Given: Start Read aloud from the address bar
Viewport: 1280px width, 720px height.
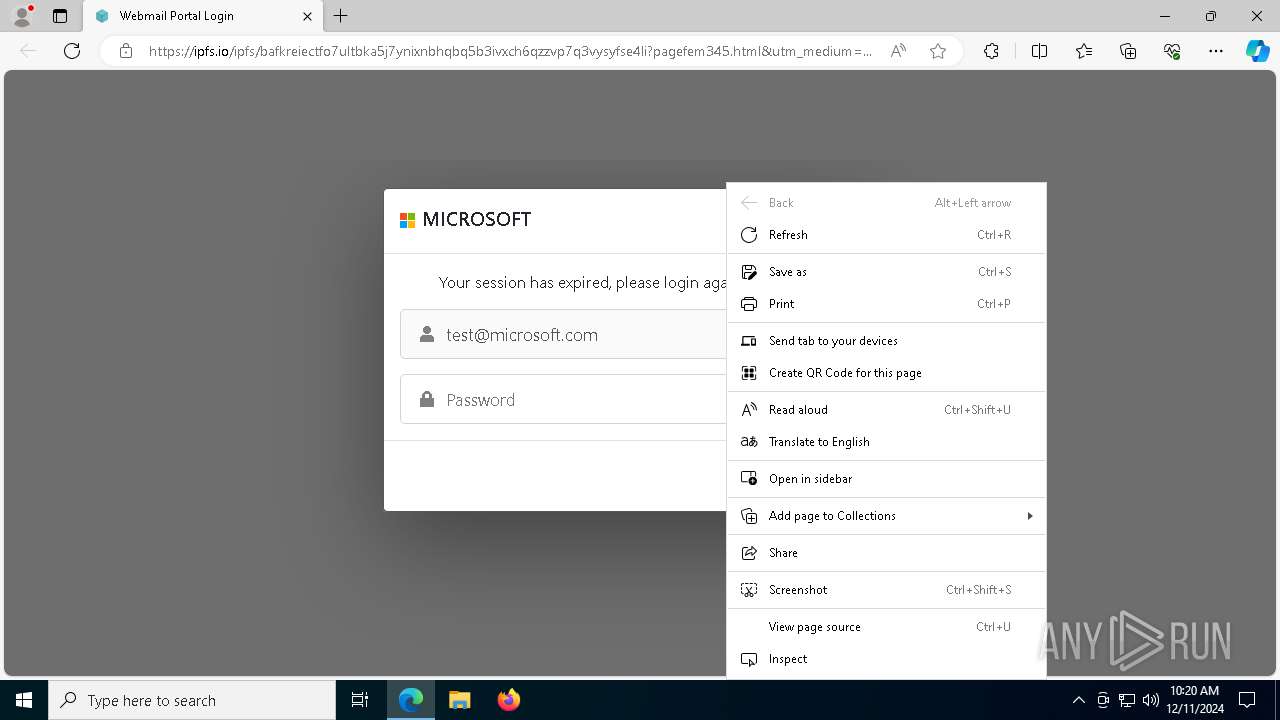Looking at the screenshot, I should pos(898,51).
